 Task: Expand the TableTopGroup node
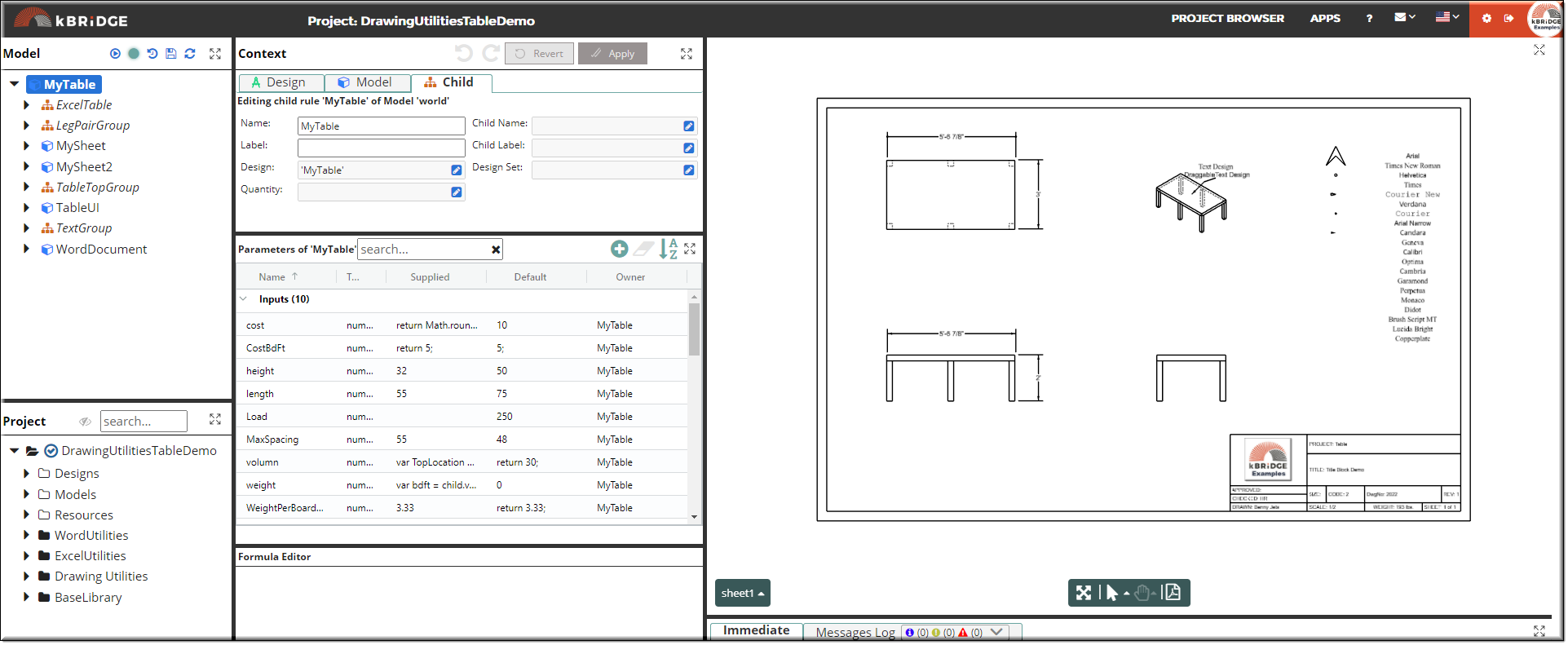26,188
